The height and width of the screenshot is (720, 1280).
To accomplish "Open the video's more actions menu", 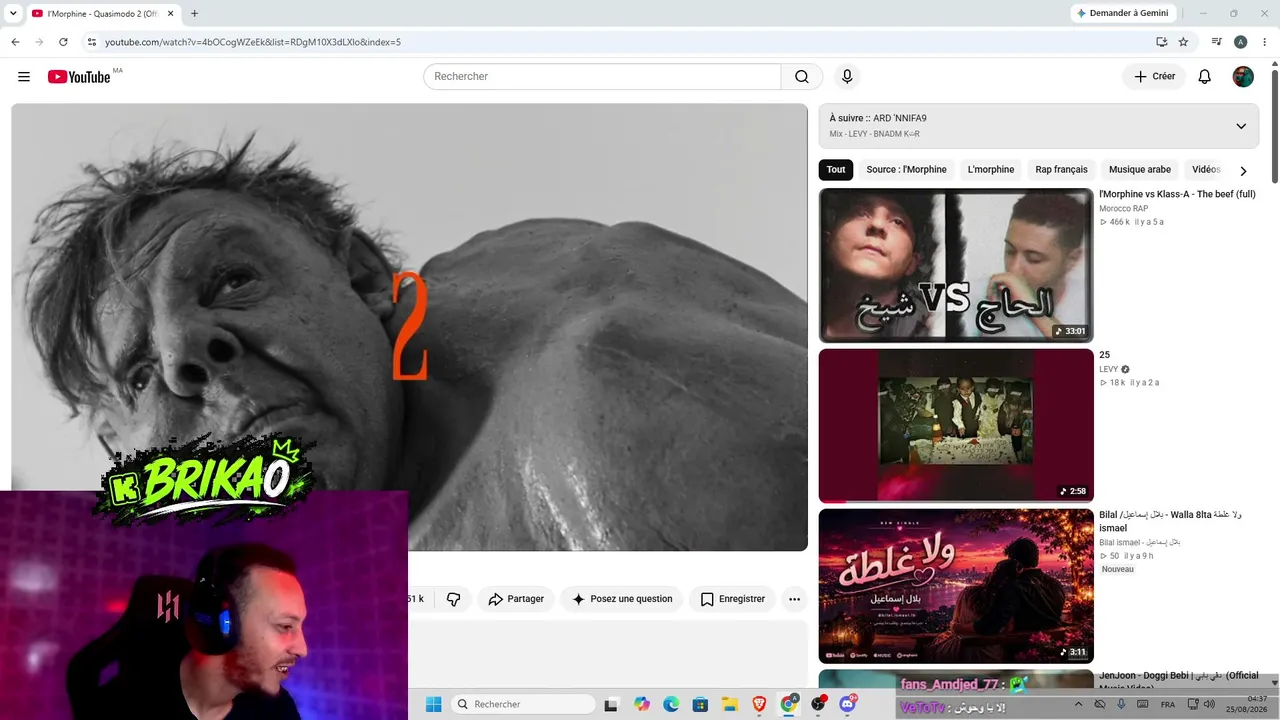I will [x=794, y=599].
